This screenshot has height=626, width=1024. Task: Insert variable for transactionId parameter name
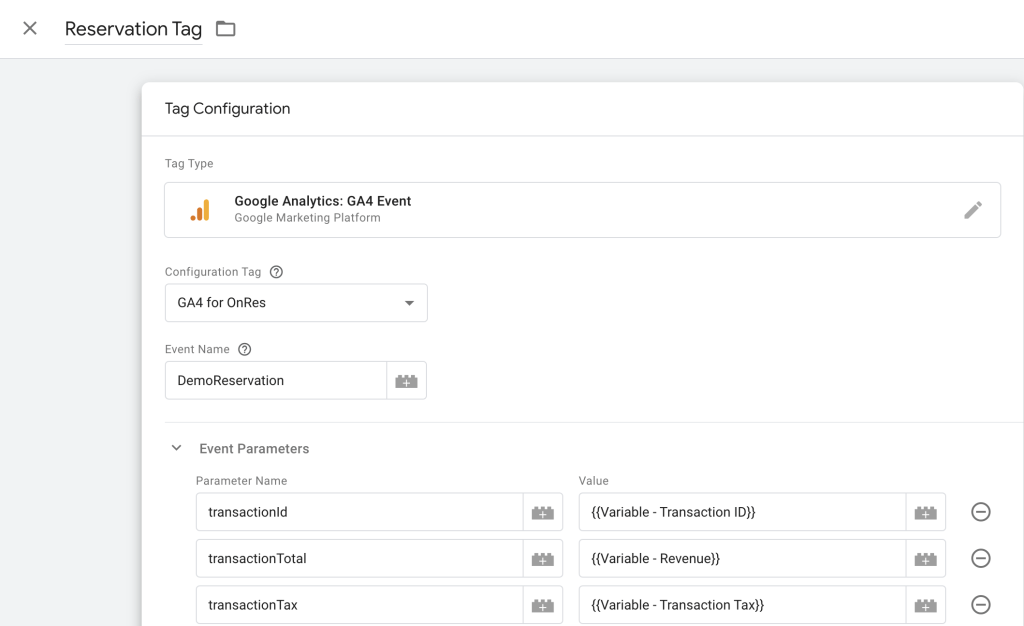point(542,512)
